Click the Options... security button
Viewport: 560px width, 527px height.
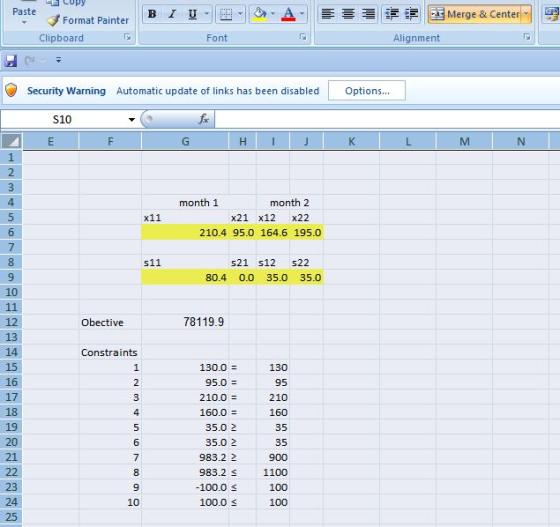click(x=367, y=91)
